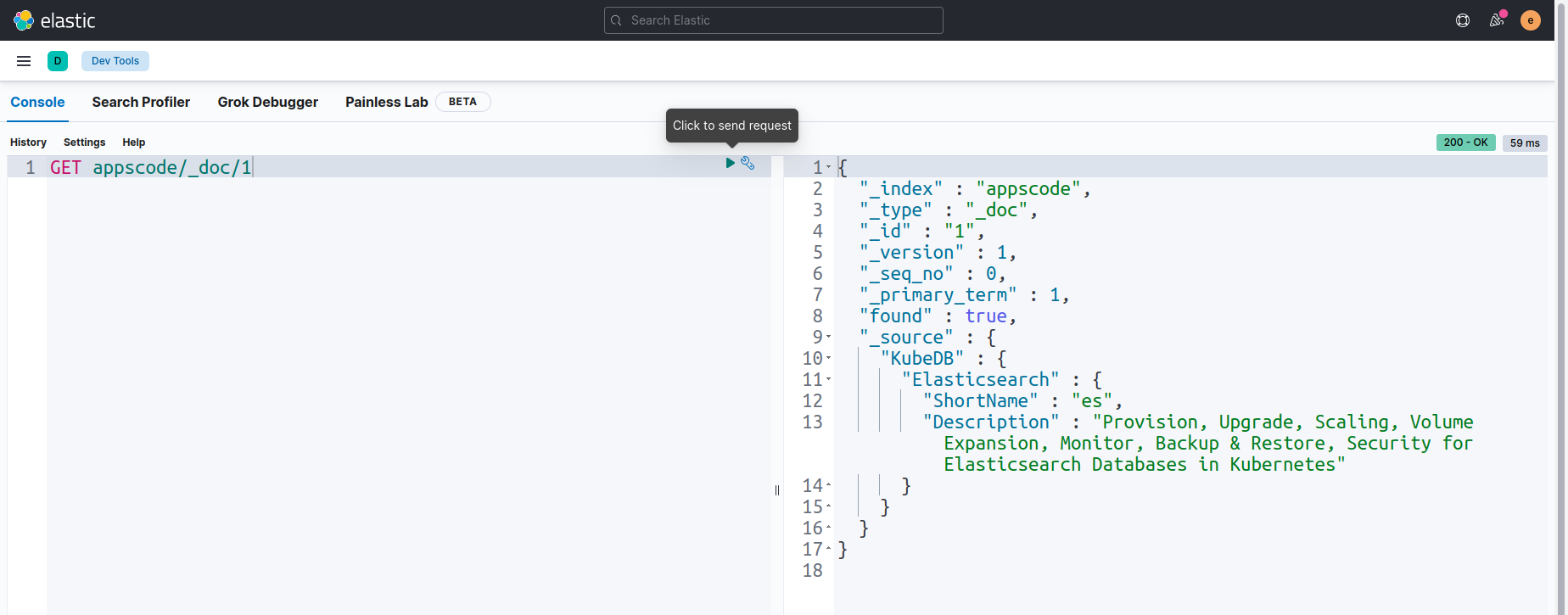
Task: Open console Settings
Action: click(84, 143)
